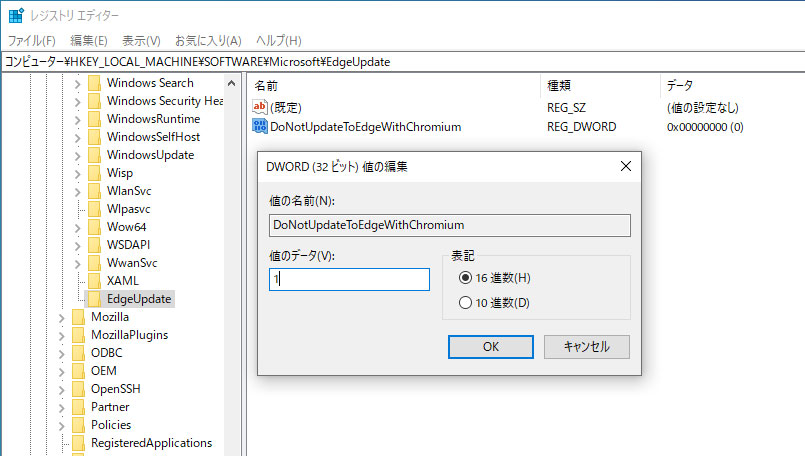This screenshot has height=456, width=805.
Task: Expand the ODBC tree node
Action: [62, 354]
